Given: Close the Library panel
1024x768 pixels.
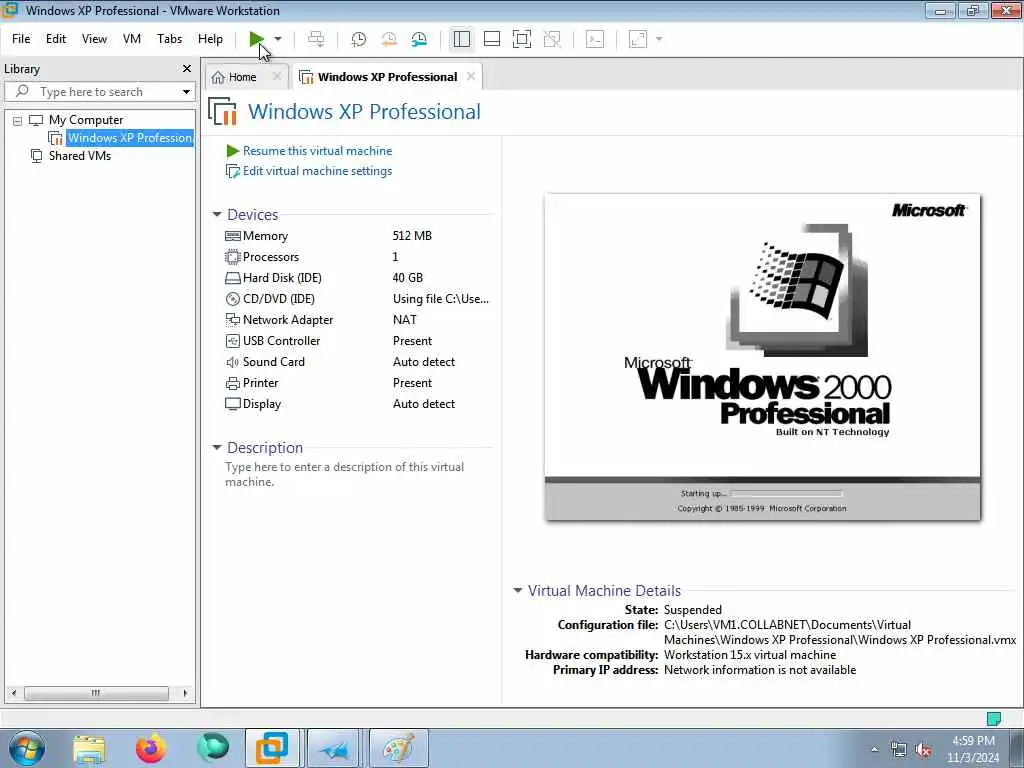Looking at the screenshot, I should [x=187, y=69].
